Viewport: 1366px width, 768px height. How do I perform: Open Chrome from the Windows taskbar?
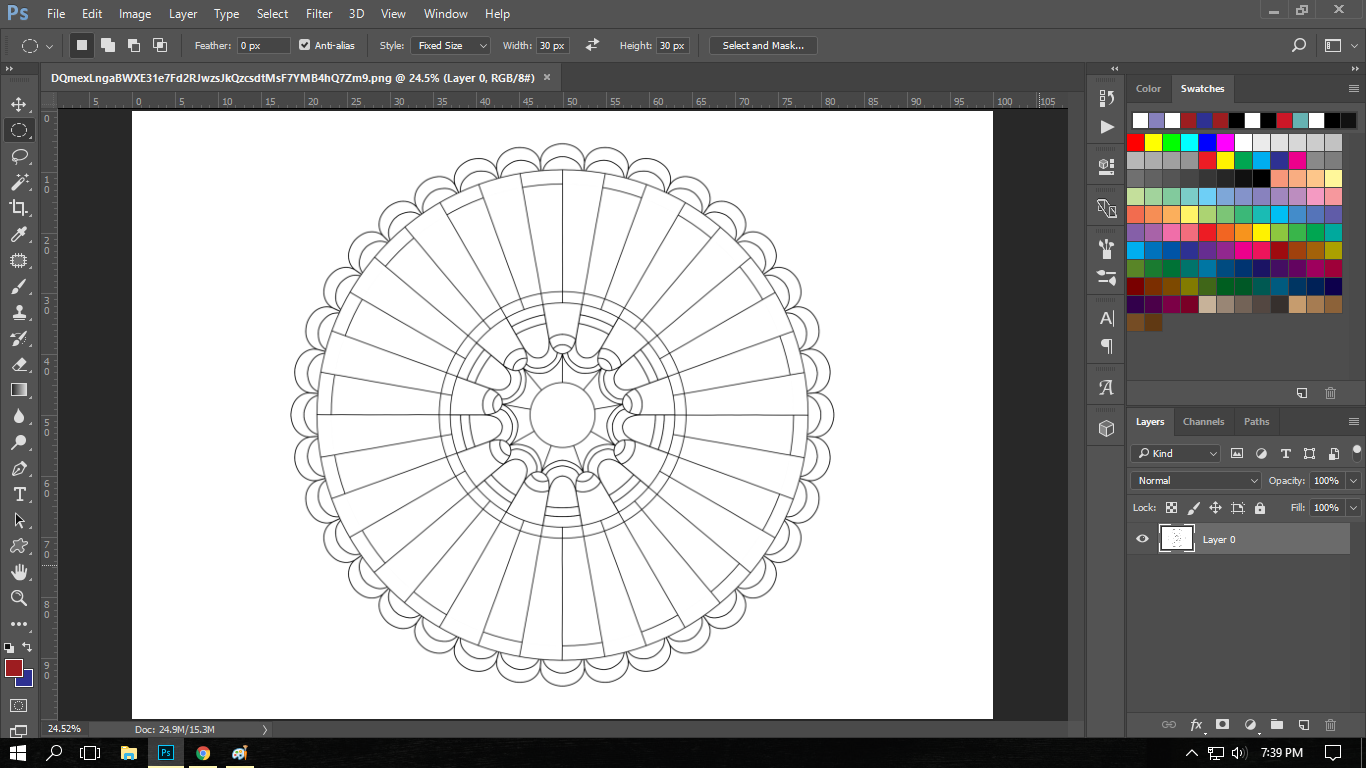pos(203,752)
